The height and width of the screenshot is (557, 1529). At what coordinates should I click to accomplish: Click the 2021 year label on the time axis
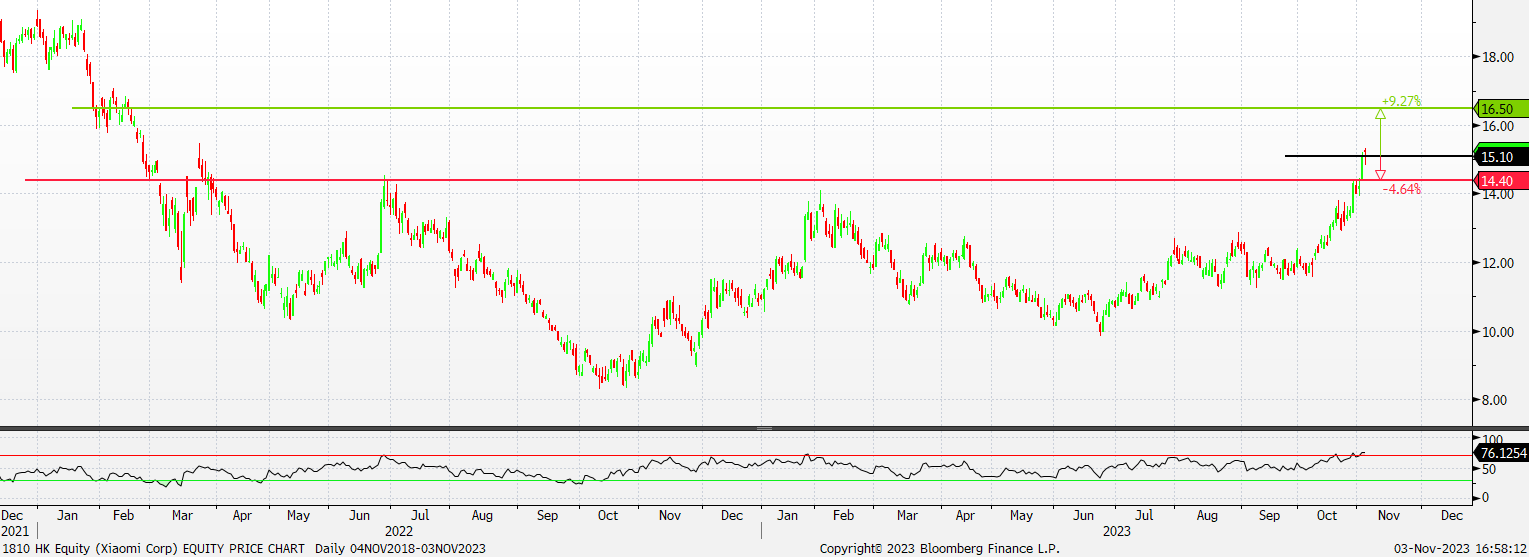[14, 531]
